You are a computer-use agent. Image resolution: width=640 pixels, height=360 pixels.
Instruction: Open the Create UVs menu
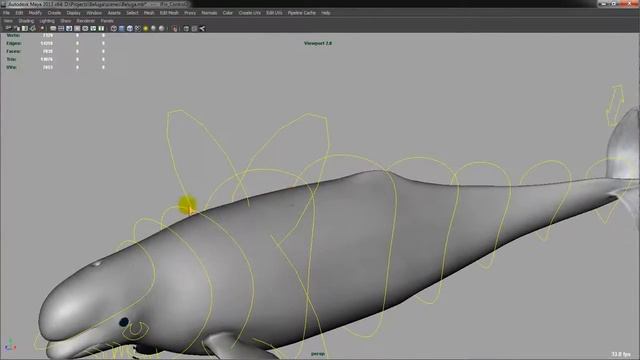[x=249, y=13]
